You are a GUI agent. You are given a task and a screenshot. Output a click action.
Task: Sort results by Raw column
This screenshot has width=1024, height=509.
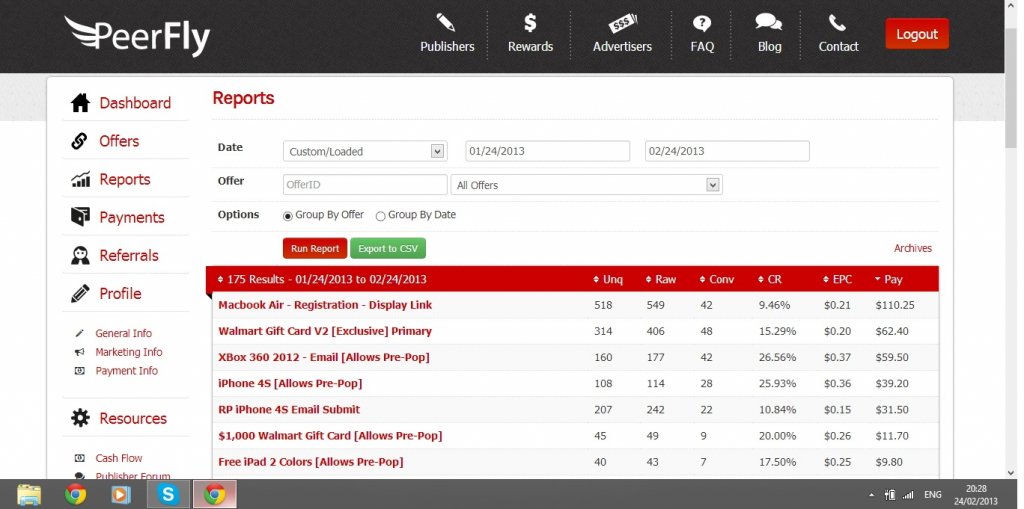click(661, 280)
